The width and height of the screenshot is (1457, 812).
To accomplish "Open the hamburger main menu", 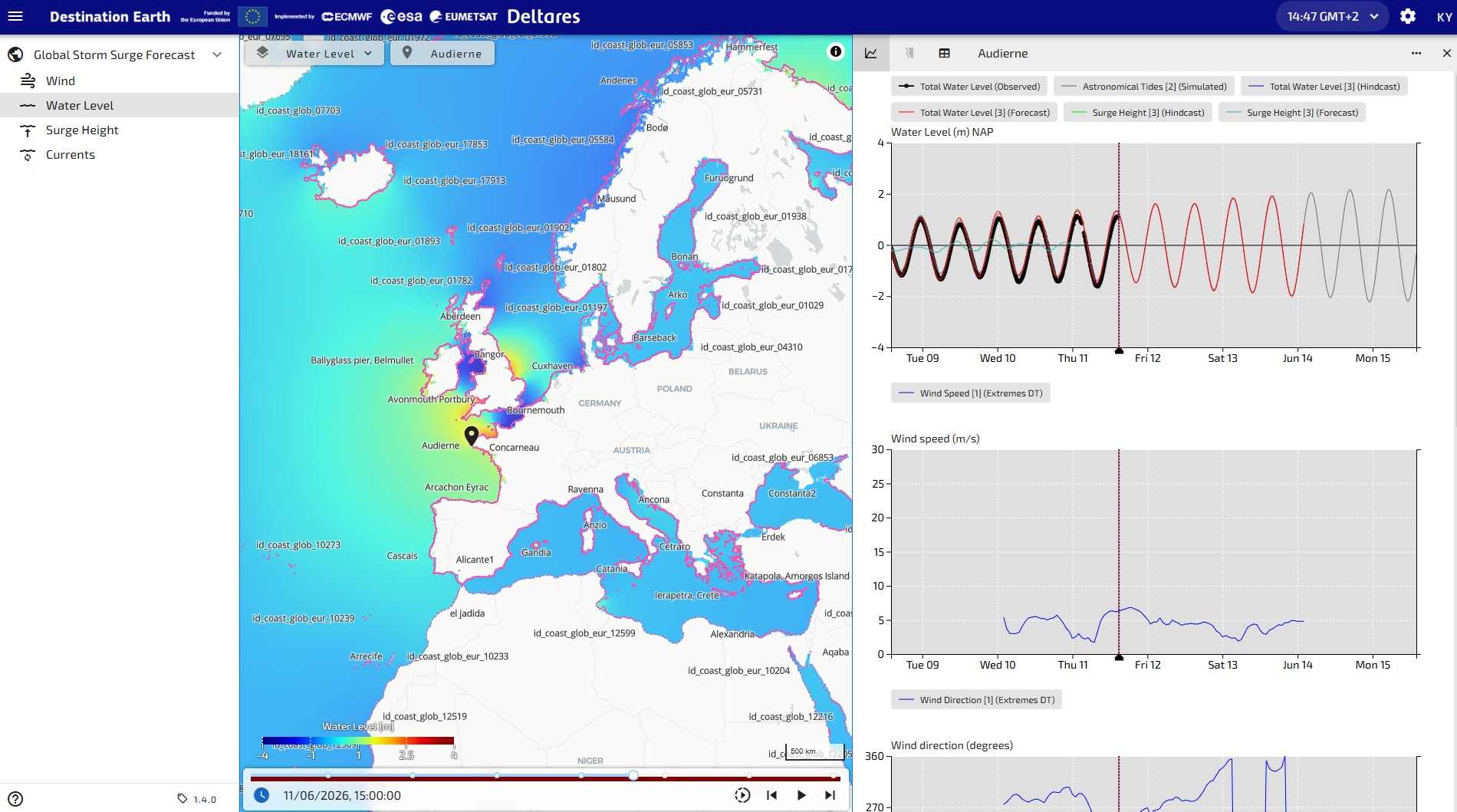I will pos(15,16).
